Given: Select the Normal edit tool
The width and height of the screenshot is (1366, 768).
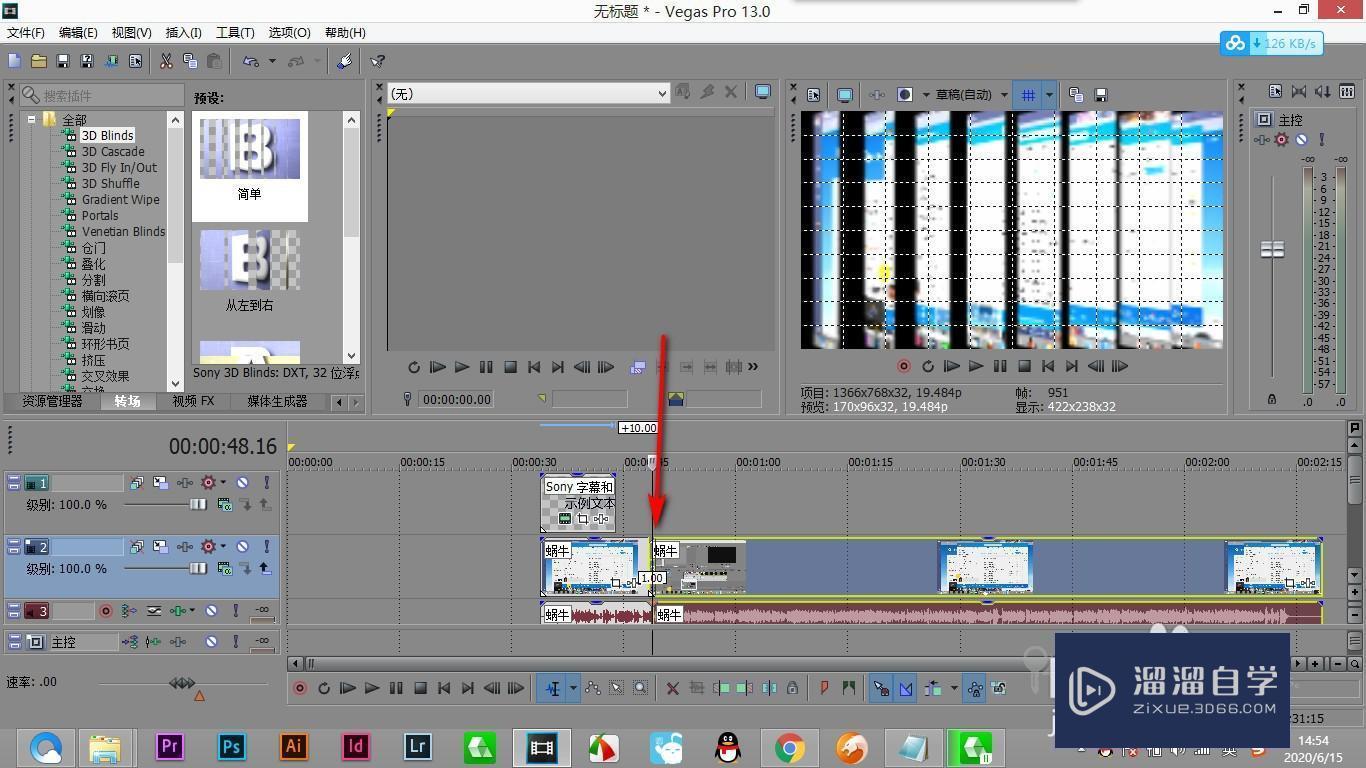Looking at the screenshot, I should point(552,688).
